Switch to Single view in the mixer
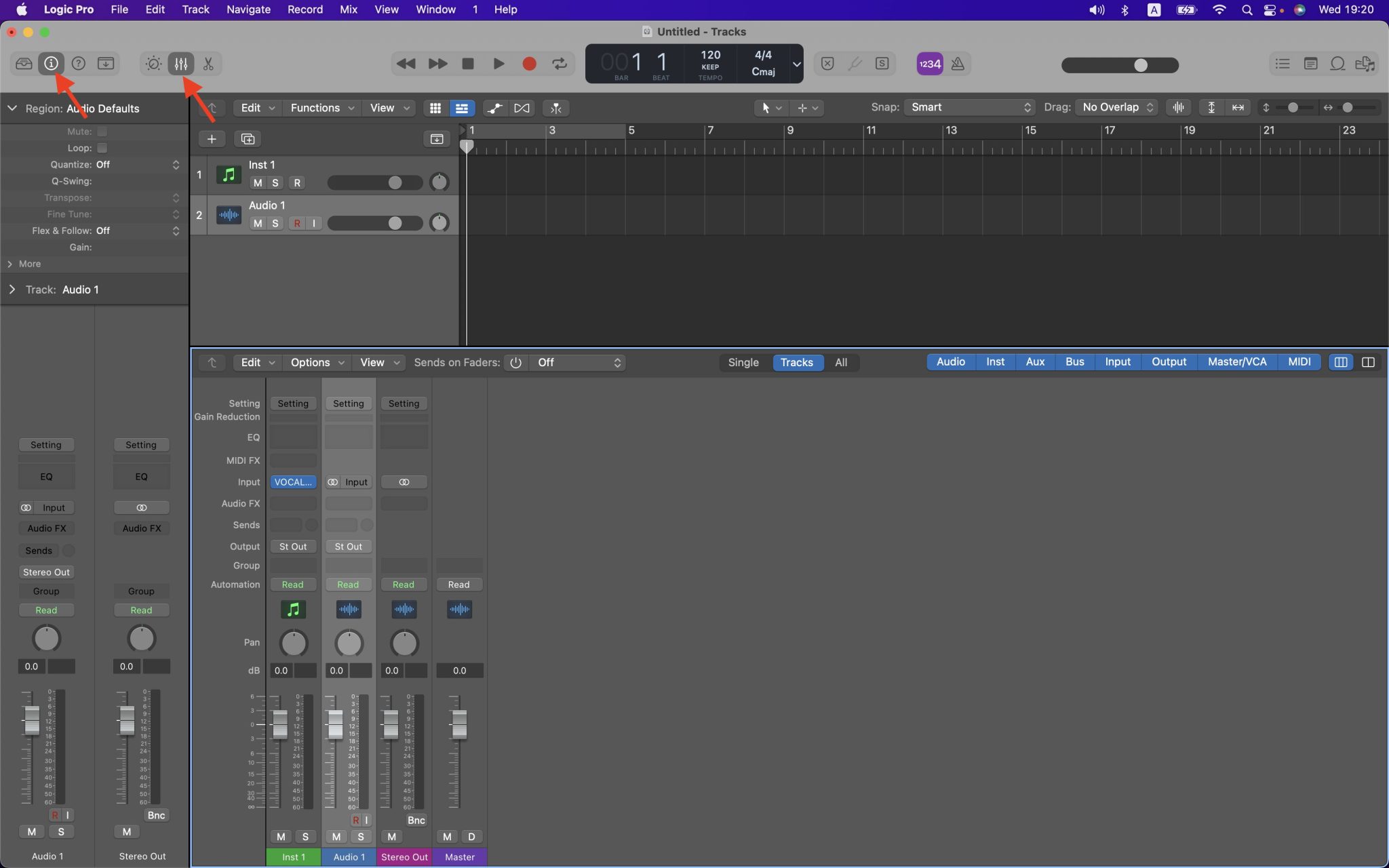The image size is (1389, 868). (x=743, y=363)
